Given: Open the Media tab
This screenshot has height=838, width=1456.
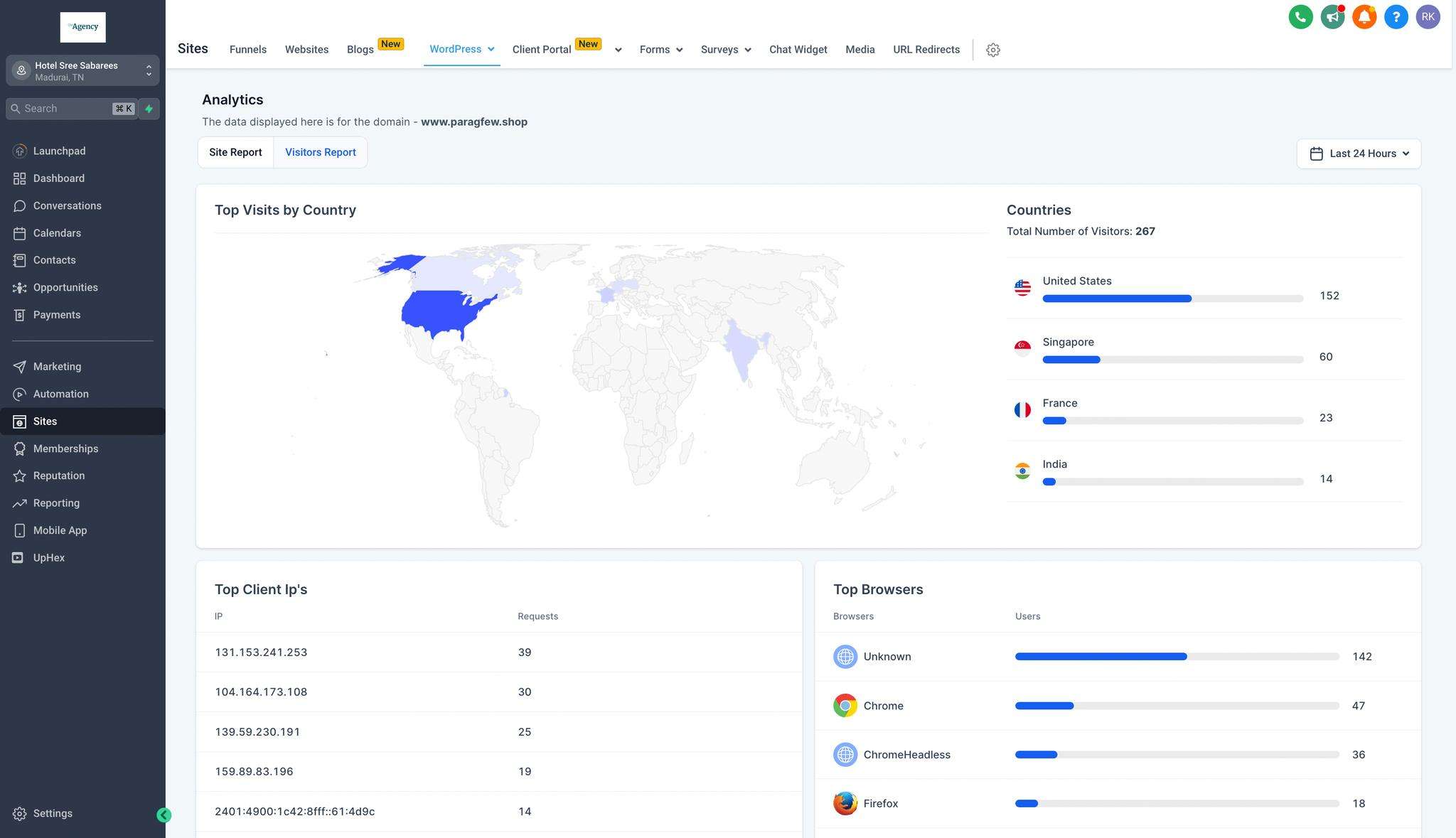Looking at the screenshot, I should point(860,50).
